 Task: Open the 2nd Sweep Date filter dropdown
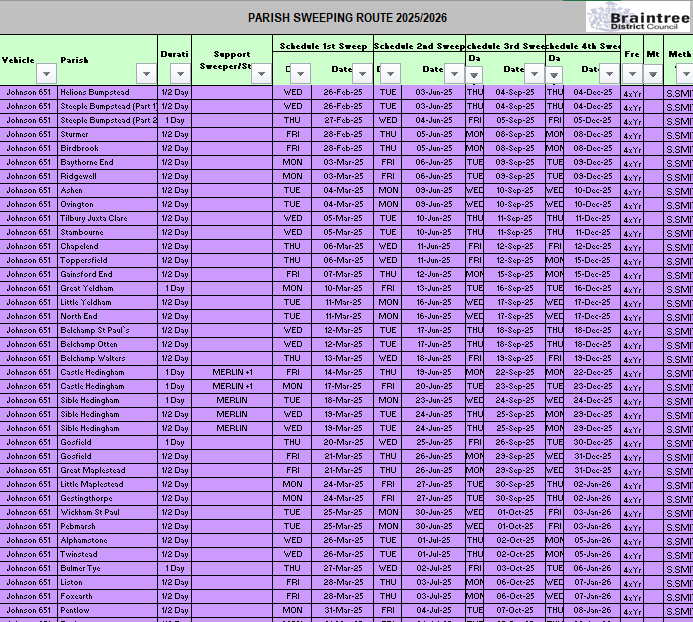pyautogui.click(x=454, y=73)
